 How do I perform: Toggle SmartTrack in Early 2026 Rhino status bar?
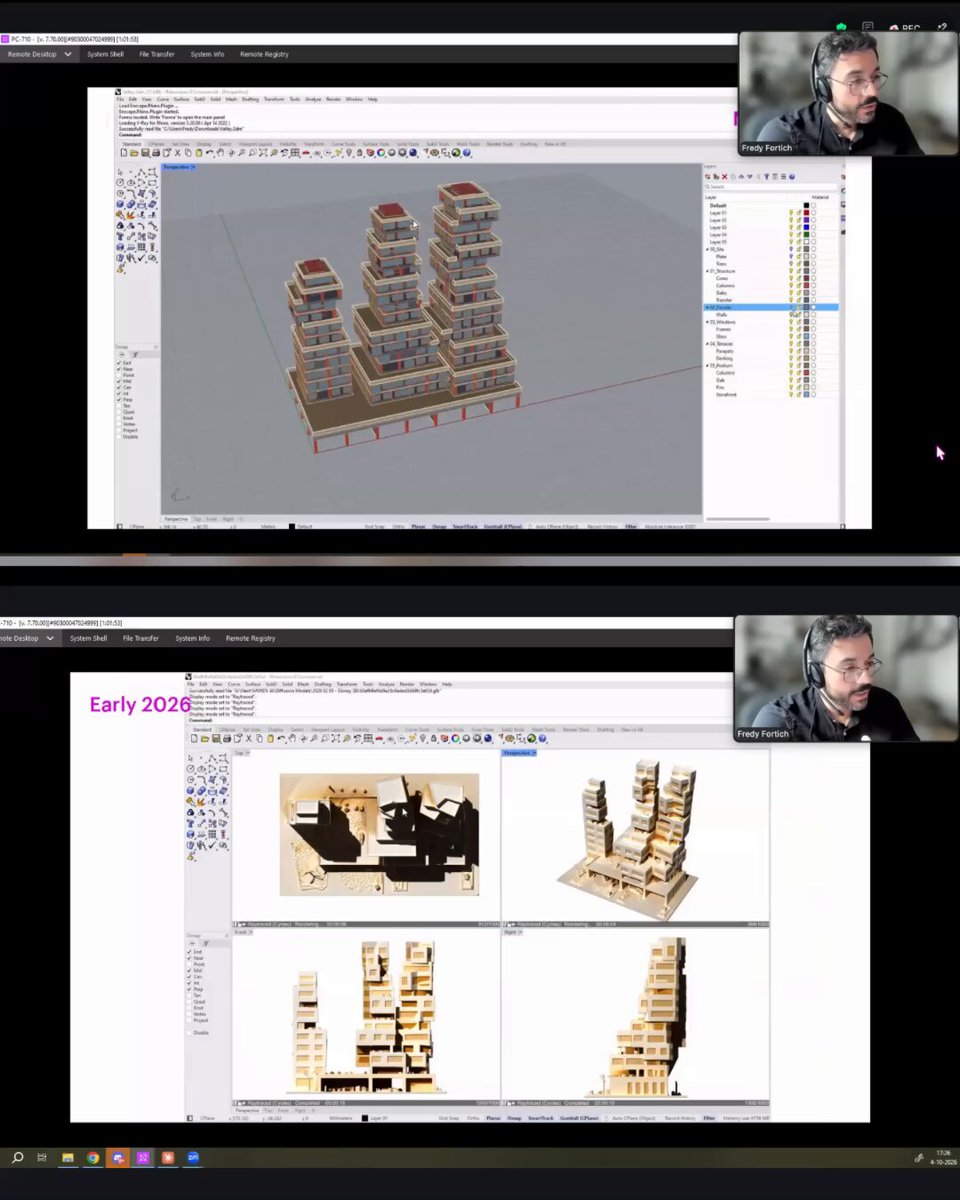coord(540,1118)
